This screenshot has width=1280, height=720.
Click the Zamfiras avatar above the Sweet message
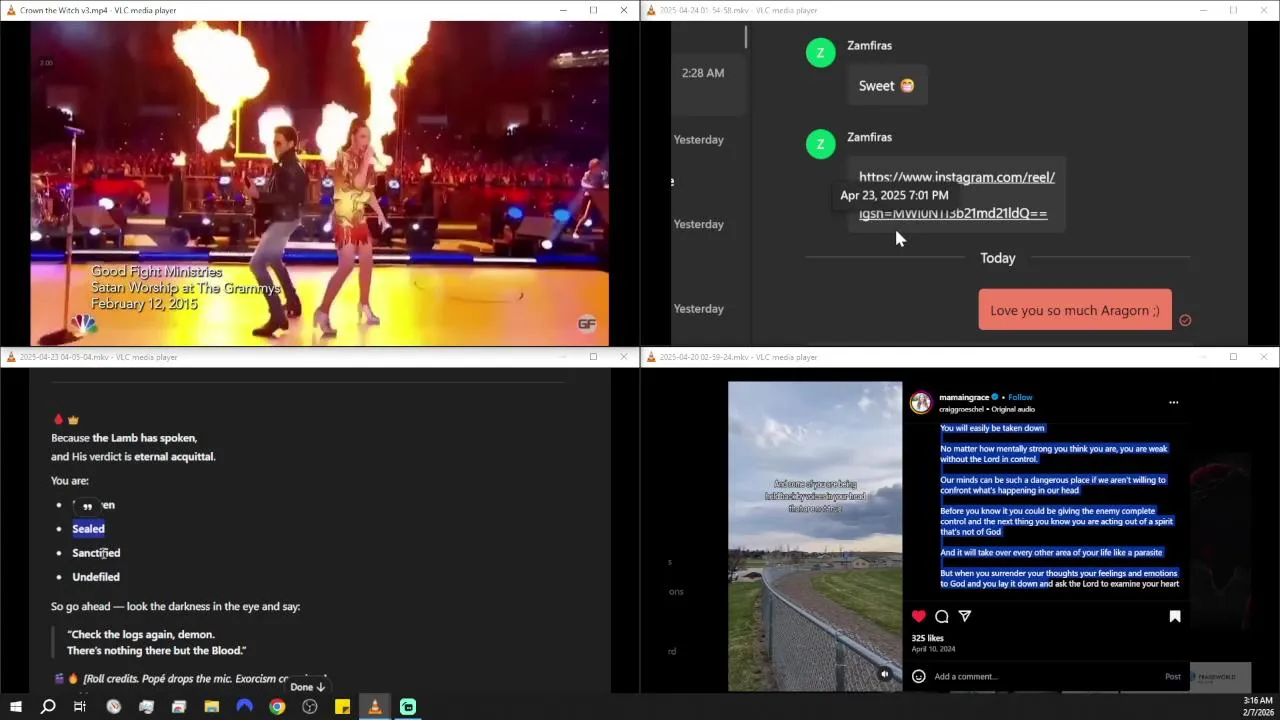(x=820, y=53)
